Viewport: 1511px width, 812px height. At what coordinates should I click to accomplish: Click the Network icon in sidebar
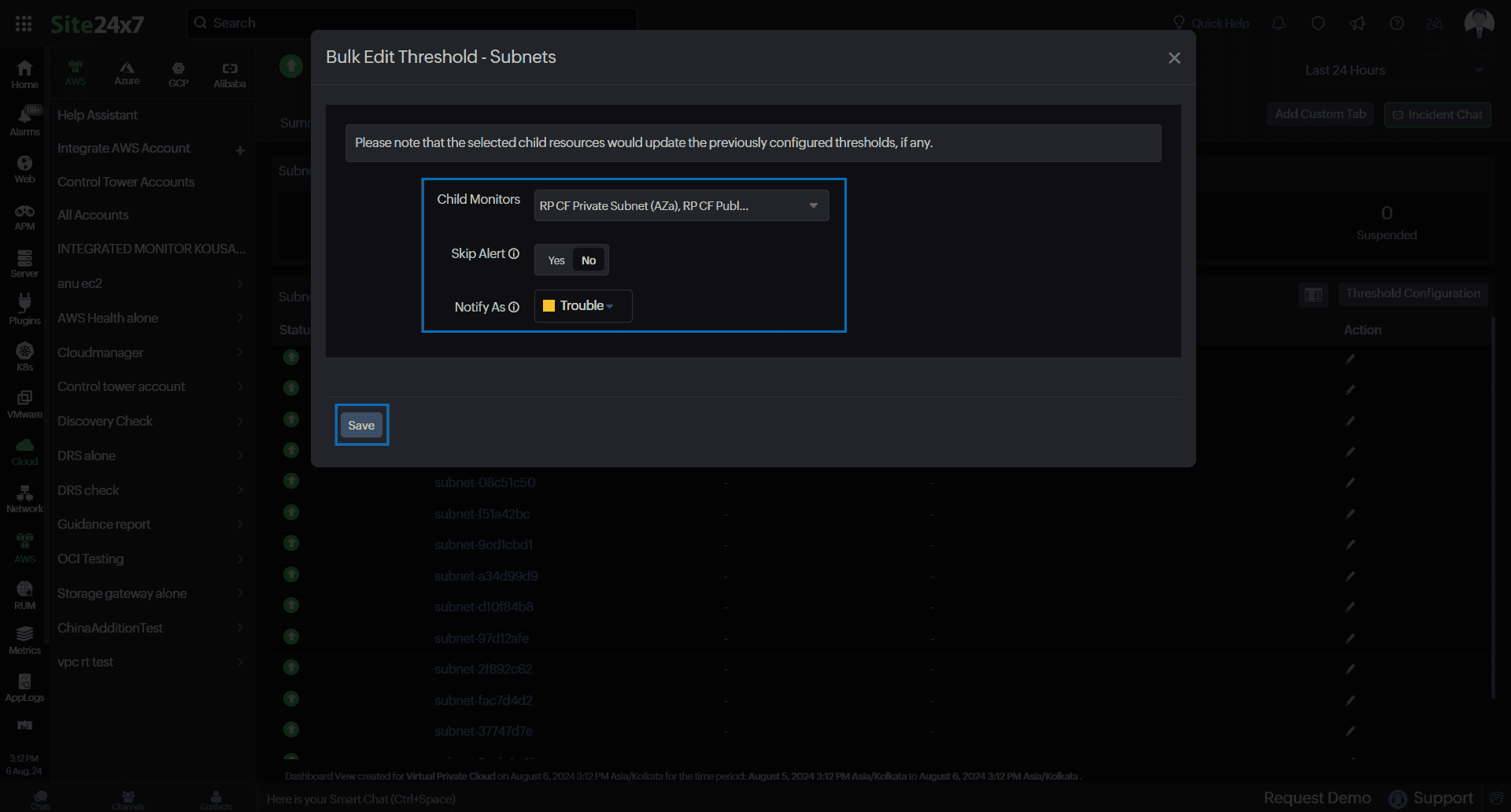point(24,499)
